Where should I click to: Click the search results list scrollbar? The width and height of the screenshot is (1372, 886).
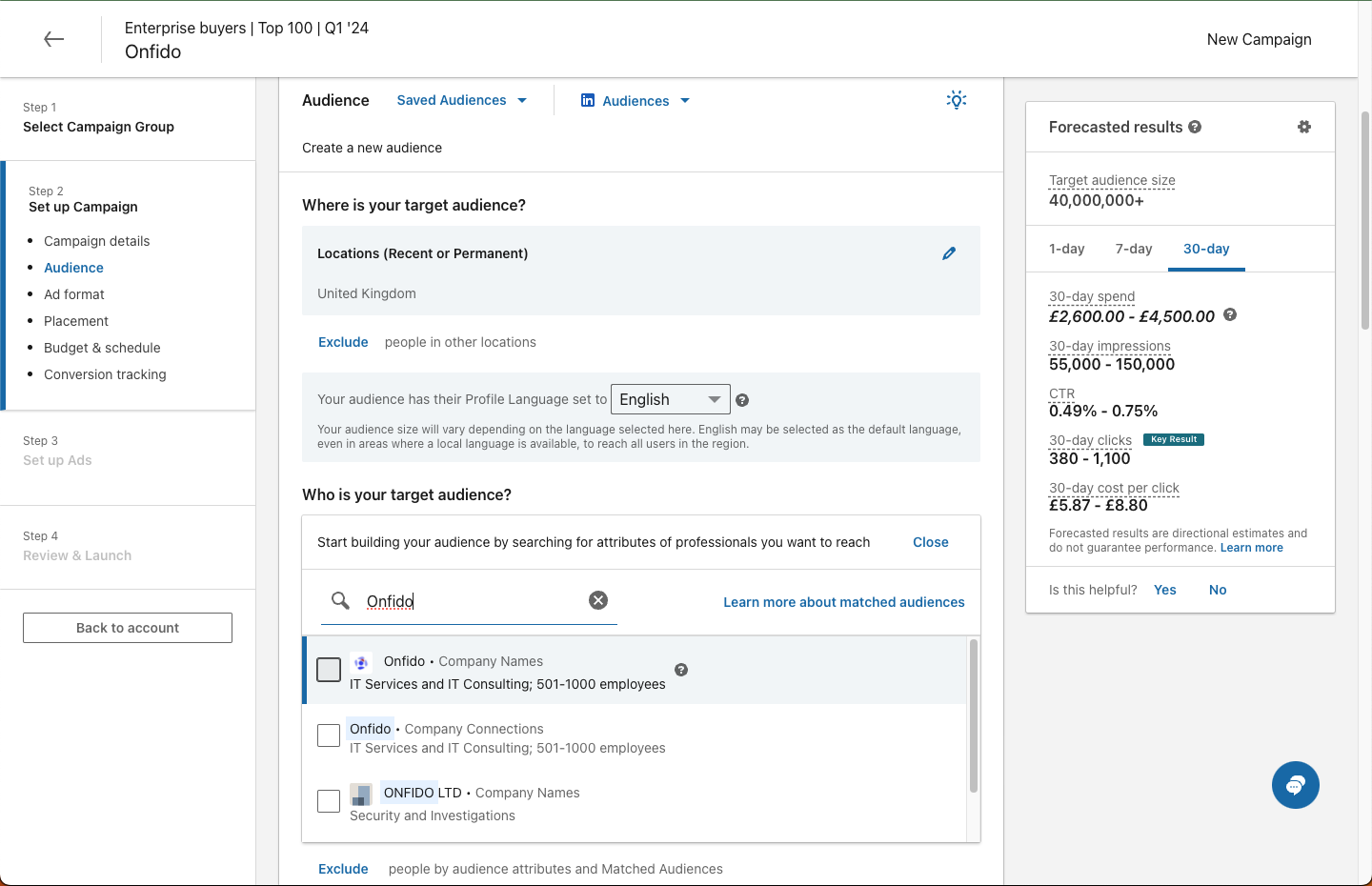973,716
